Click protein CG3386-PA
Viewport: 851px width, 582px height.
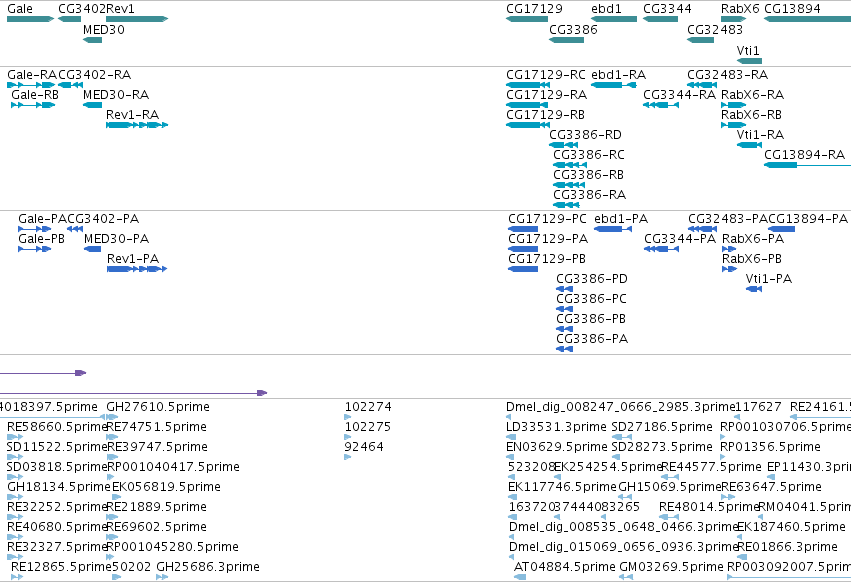(x=564, y=349)
